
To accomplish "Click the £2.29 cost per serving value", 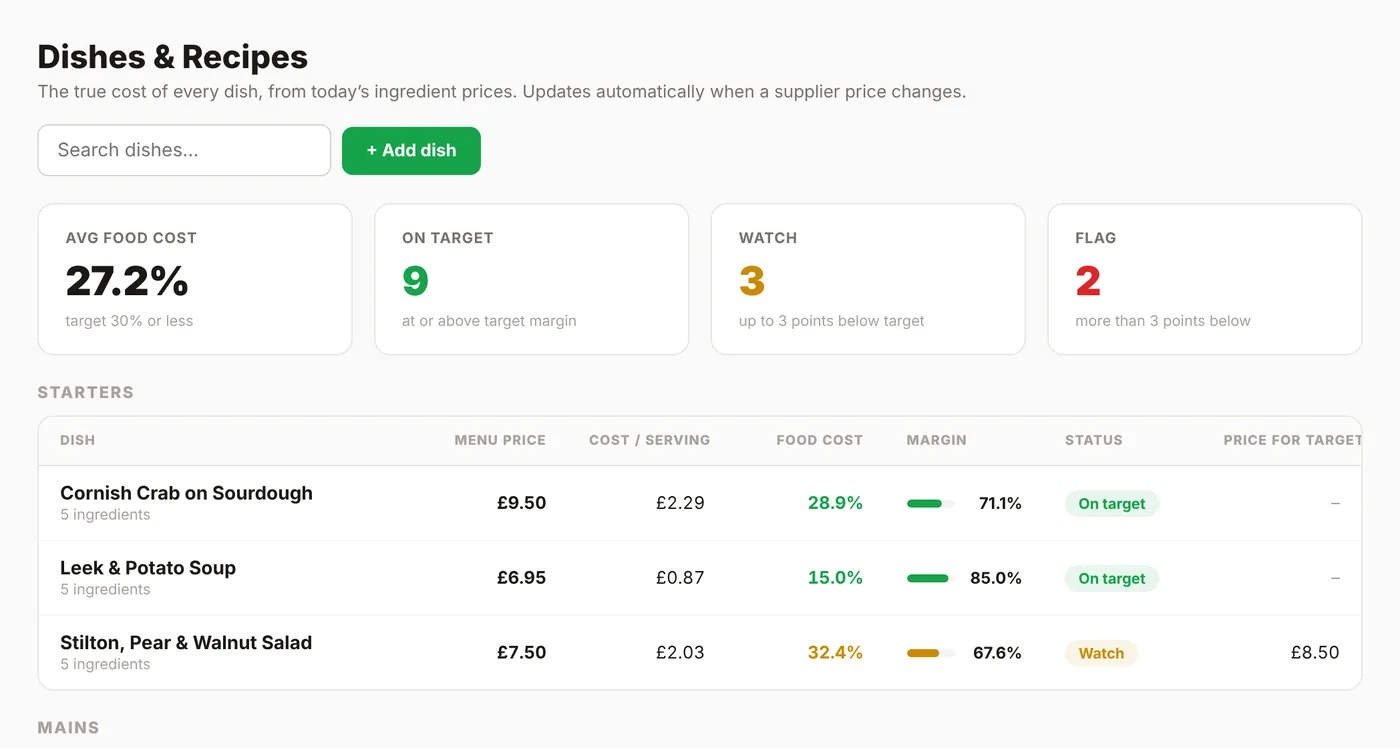I will coord(680,503).
